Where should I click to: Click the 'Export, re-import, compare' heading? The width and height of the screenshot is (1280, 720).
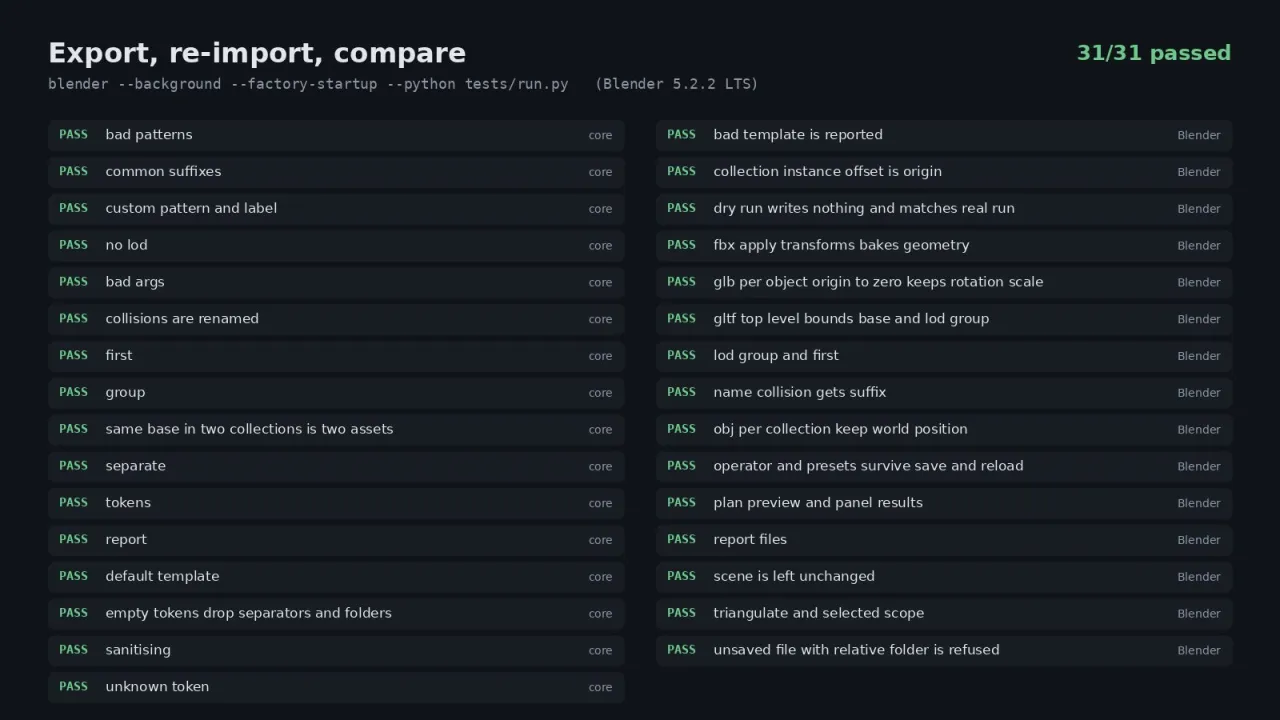point(257,53)
